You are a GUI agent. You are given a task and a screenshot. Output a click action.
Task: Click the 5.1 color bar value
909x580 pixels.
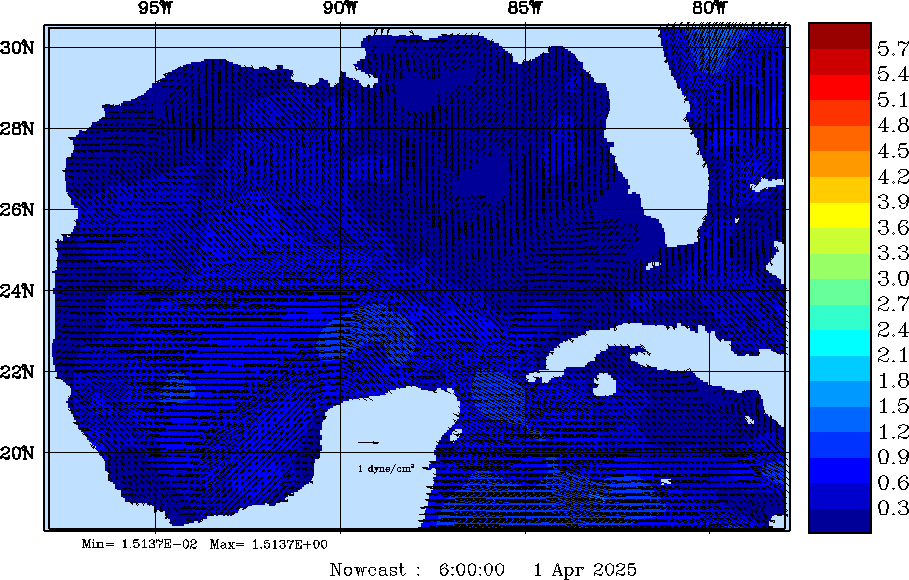click(893, 100)
